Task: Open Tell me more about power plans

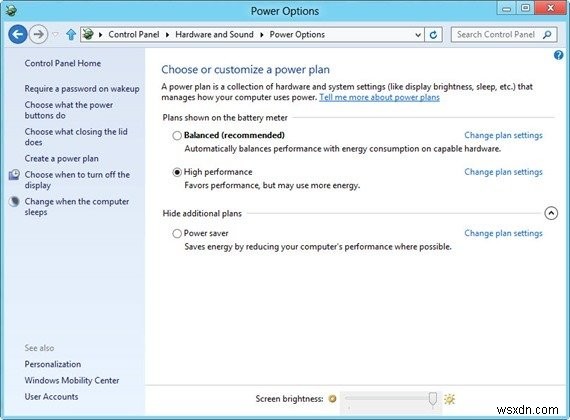Action: [x=379, y=97]
